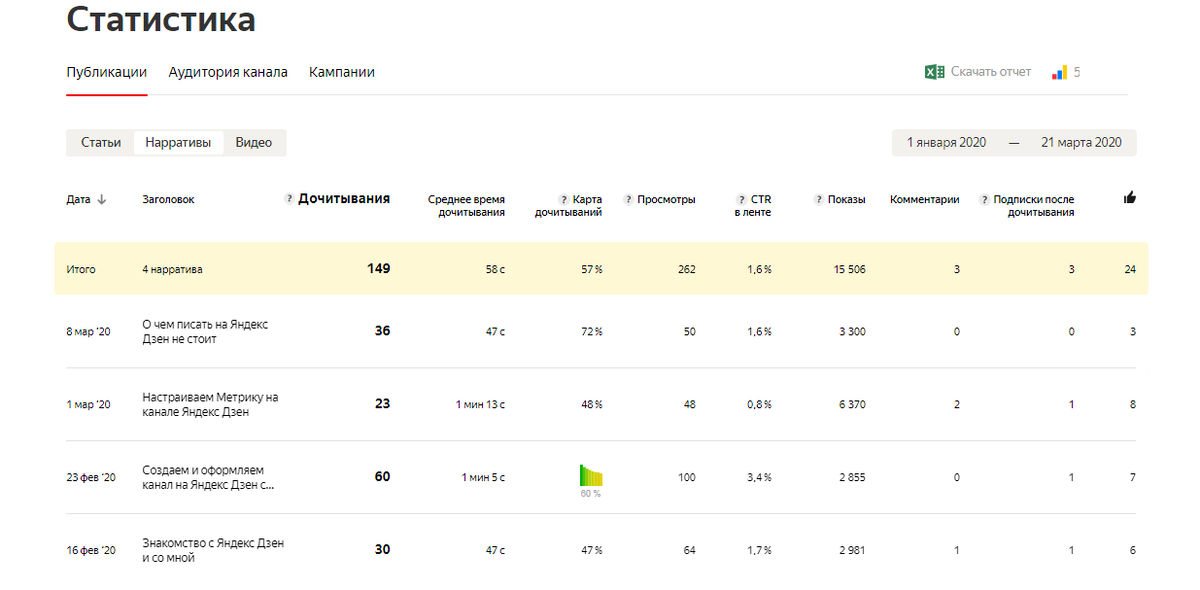Viewport: 1200px width, 590px height.
Task: Open narrative 'Знакомство с Яндекс Дзен и со мной'
Action: click(x=213, y=550)
